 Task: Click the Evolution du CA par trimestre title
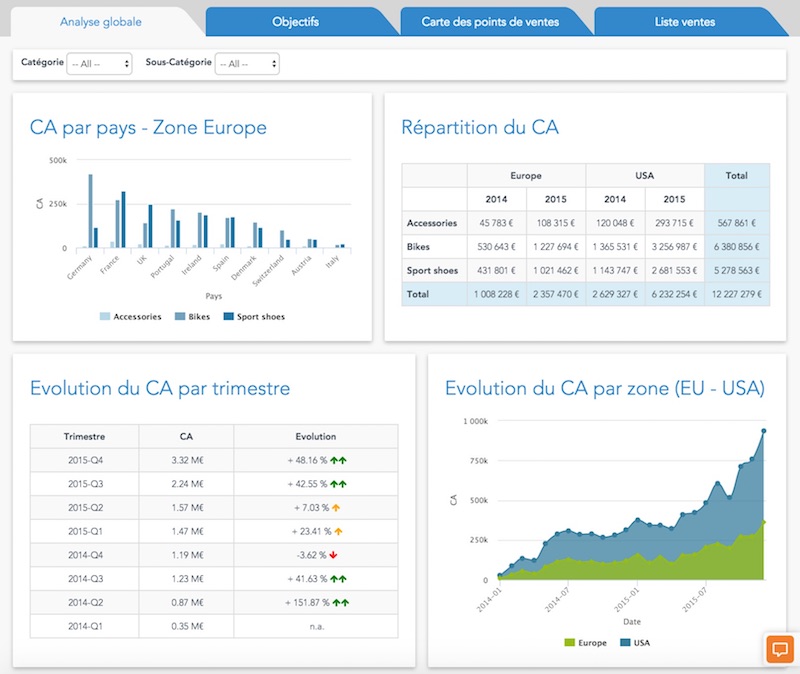[x=160, y=388]
